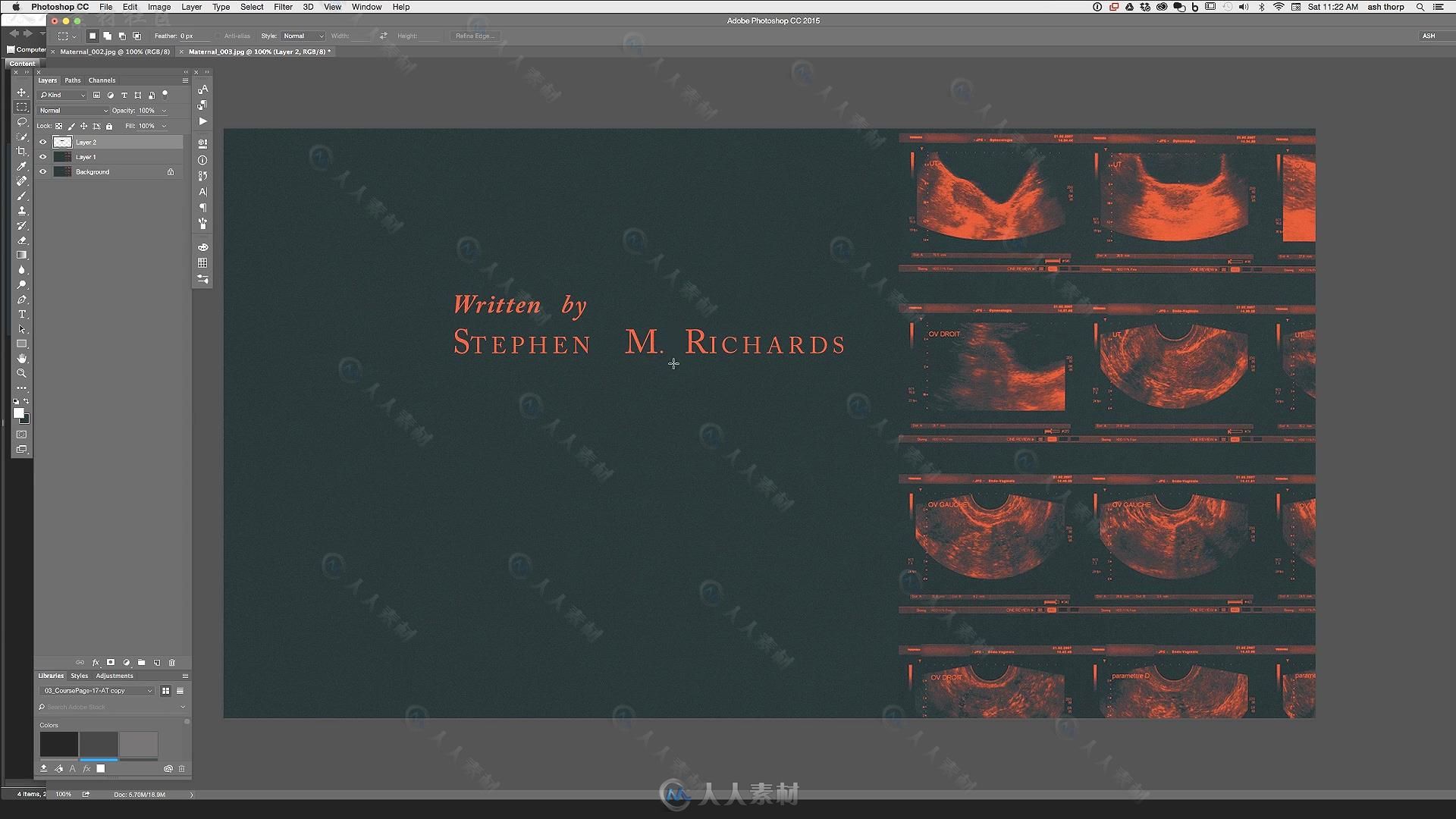Select the Hand tool
Viewport: 1456px width, 819px height.
[x=22, y=358]
